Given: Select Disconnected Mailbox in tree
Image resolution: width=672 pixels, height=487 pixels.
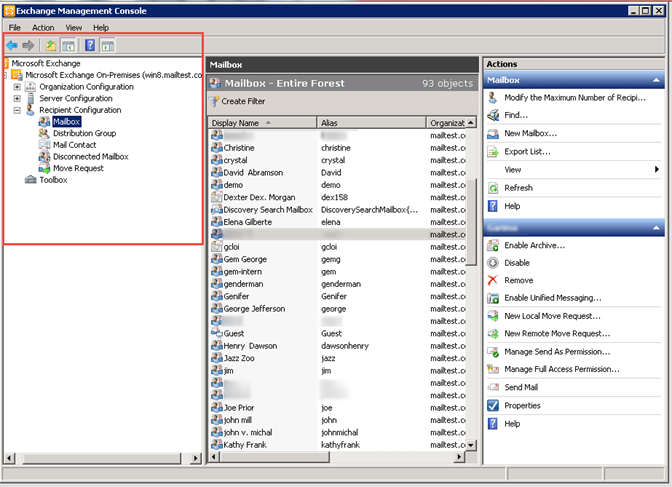Looking at the screenshot, I should click(91, 156).
